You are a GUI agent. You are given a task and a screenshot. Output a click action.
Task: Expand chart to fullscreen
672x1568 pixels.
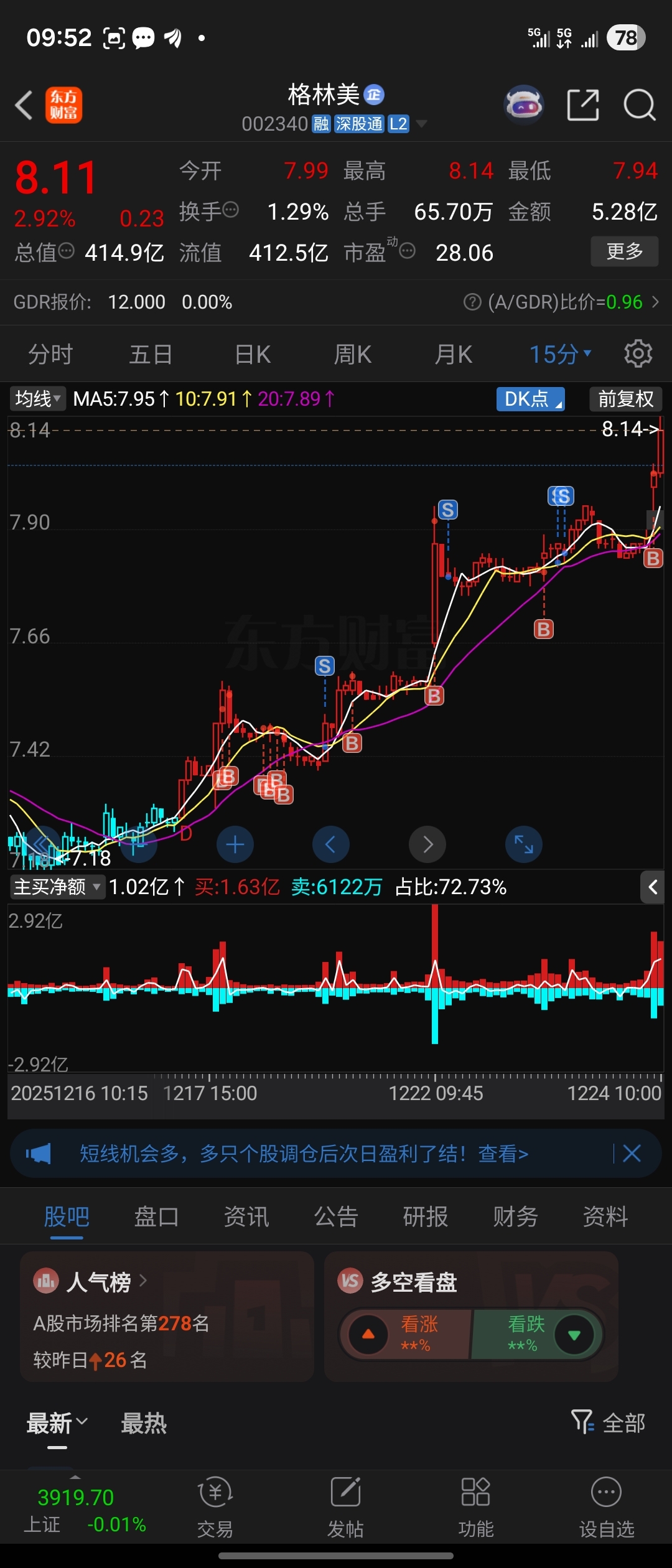(x=524, y=844)
